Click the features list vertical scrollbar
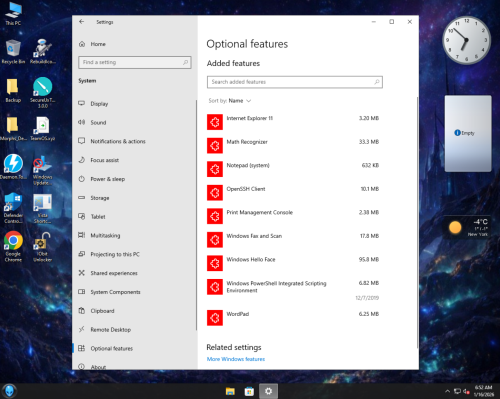 pyautogui.click(x=417, y=223)
